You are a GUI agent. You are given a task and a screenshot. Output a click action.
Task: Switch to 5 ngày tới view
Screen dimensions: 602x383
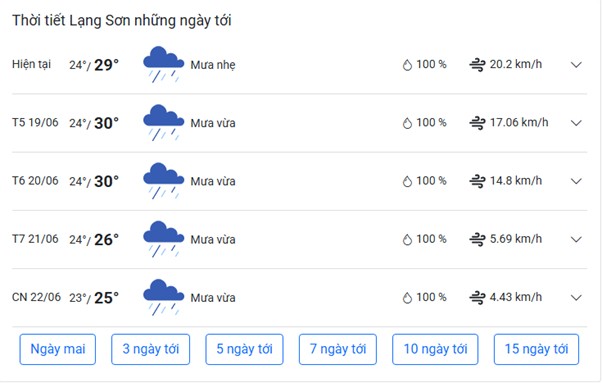tap(244, 349)
